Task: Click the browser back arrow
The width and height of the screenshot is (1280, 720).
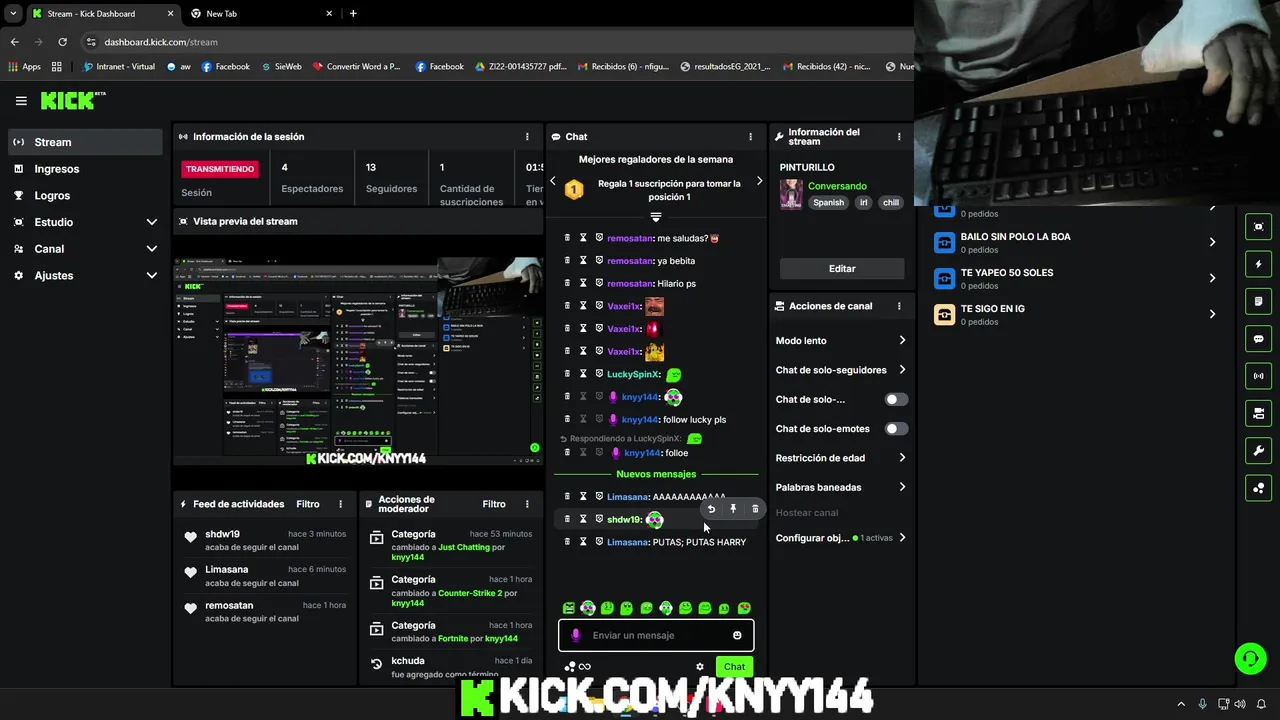Action: (x=14, y=42)
